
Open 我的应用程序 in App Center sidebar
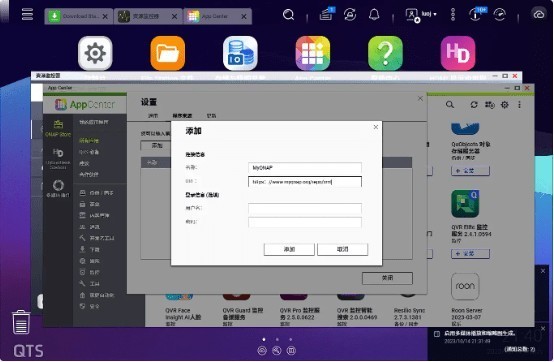pos(94,122)
